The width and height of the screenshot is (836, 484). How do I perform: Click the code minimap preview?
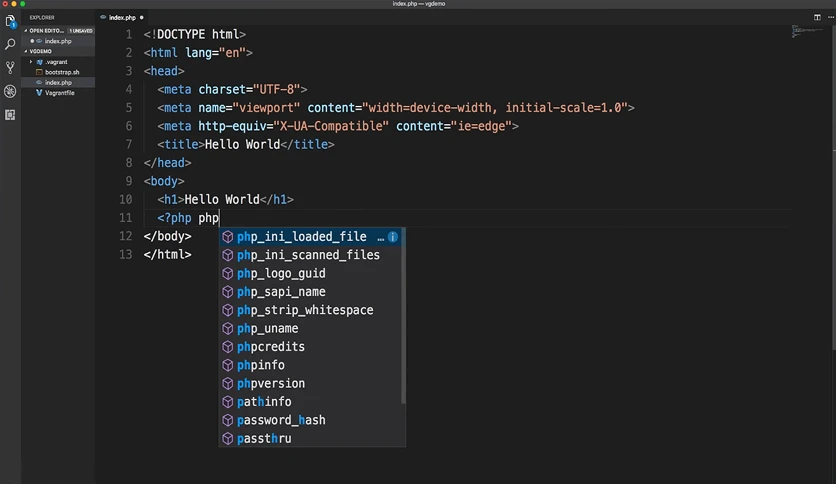pyautogui.click(x=806, y=32)
